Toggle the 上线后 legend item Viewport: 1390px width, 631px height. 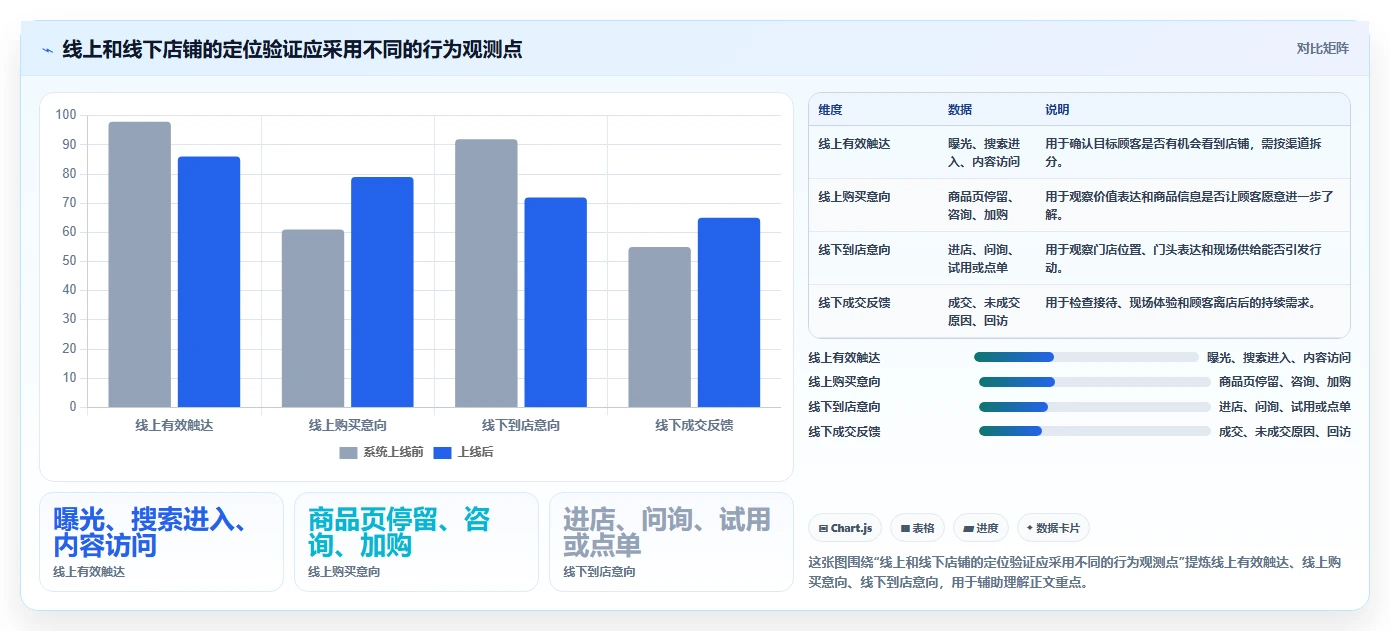pos(463,452)
